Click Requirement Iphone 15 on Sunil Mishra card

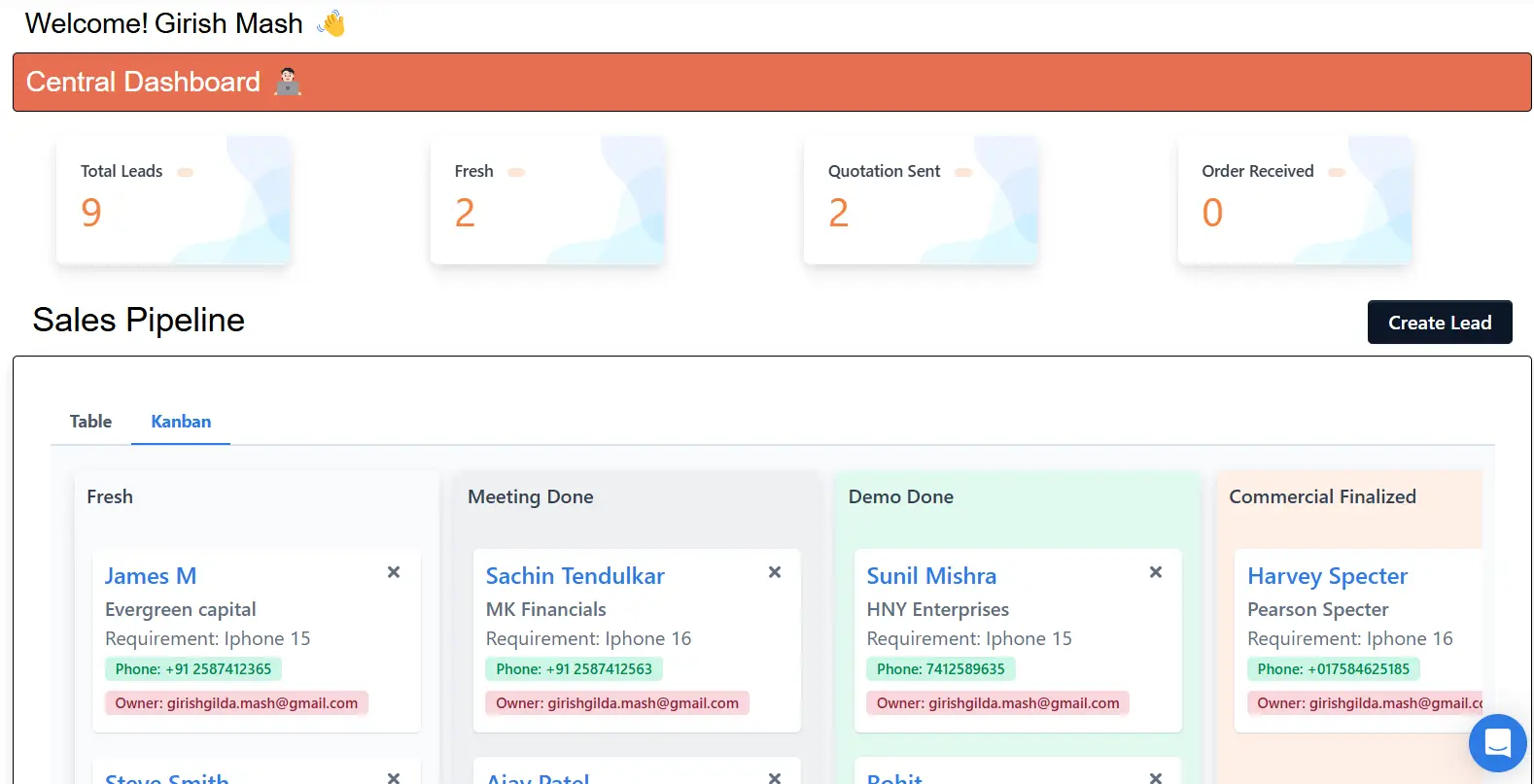tap(969, 638)
